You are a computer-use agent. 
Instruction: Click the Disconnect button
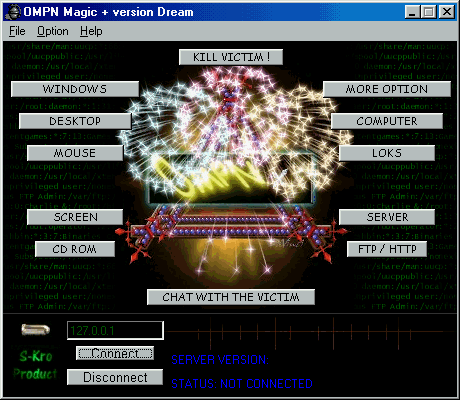tap(115, 377)
